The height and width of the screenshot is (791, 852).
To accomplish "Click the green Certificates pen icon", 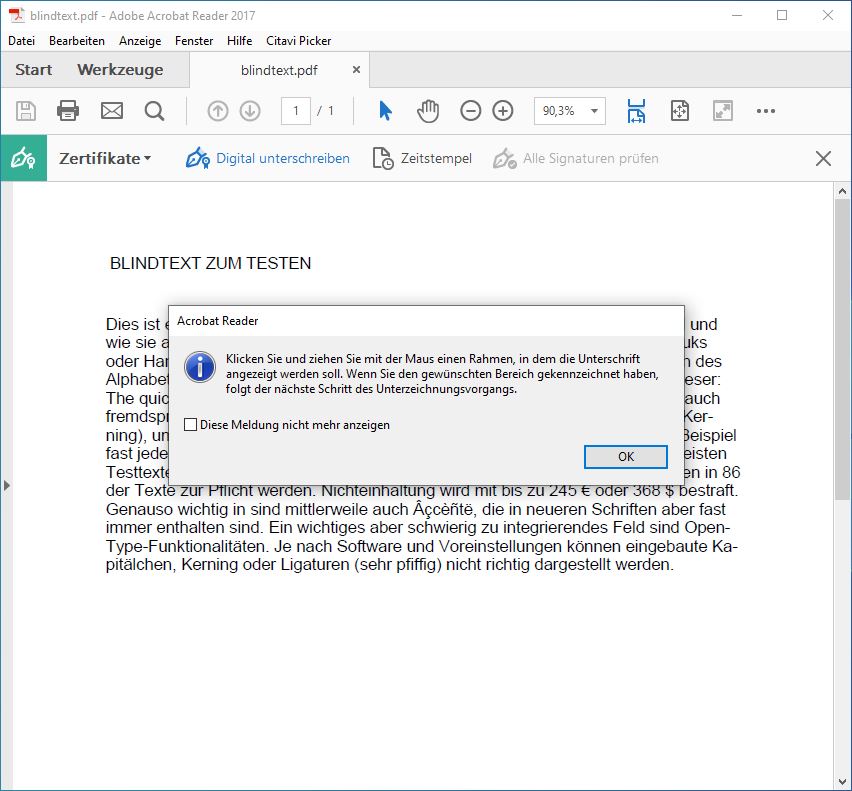I will (x=23, y=158).
